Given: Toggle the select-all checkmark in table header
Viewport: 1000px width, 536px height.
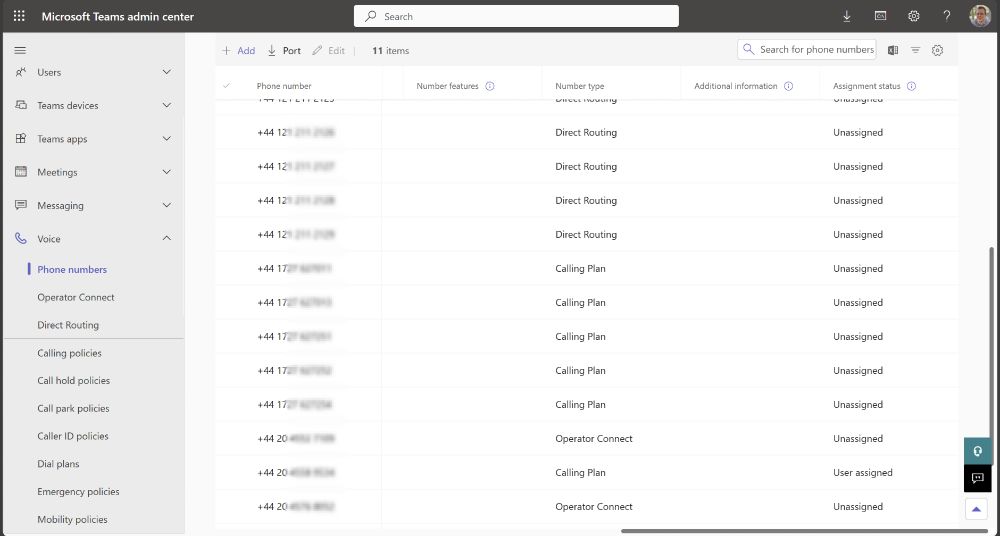Looking at the screenshot, I should 226,86.
